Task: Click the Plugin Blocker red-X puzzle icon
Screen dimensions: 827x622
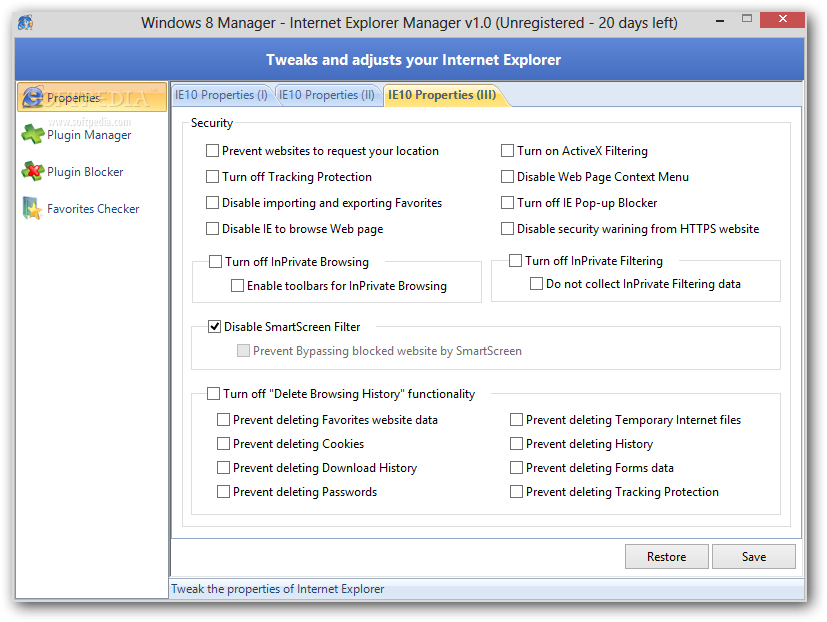Action: [x=33, y=171]
